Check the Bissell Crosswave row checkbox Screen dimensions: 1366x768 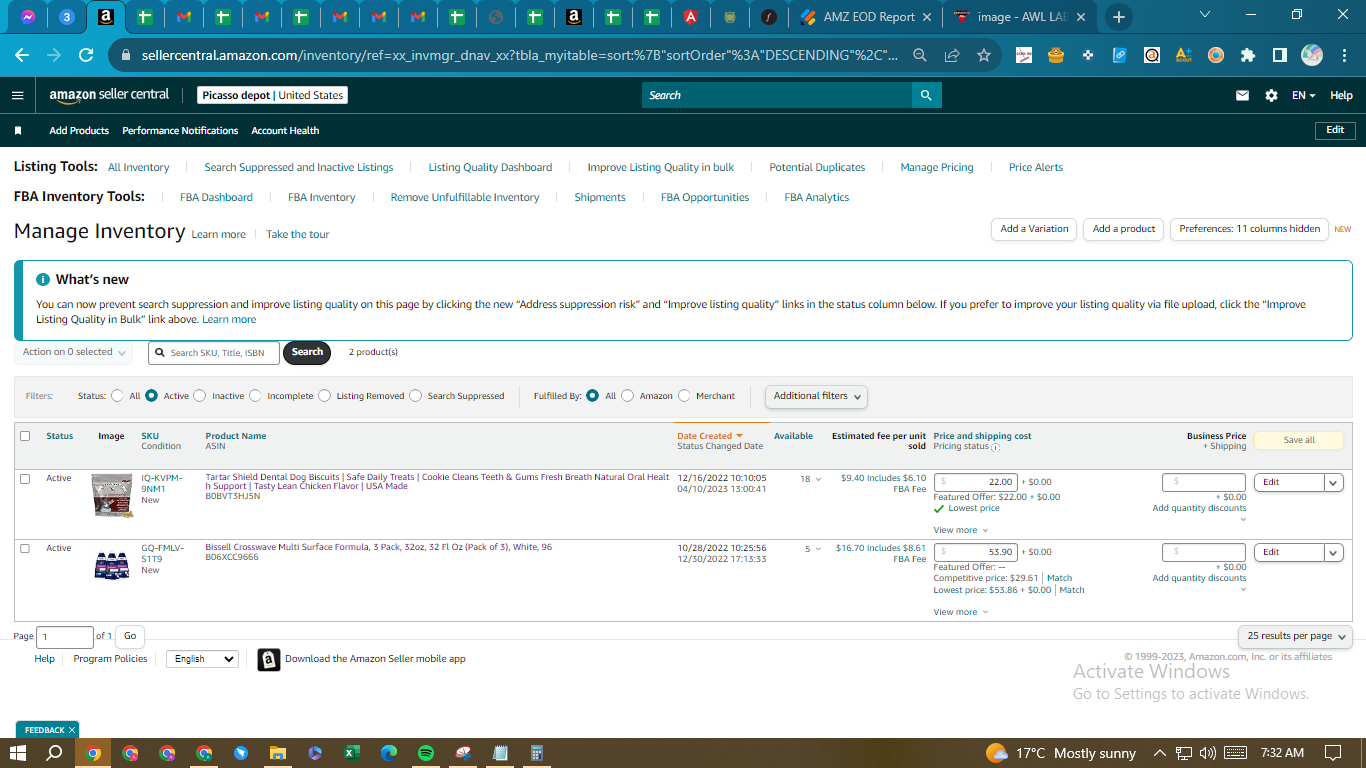(x=25, y=549)
